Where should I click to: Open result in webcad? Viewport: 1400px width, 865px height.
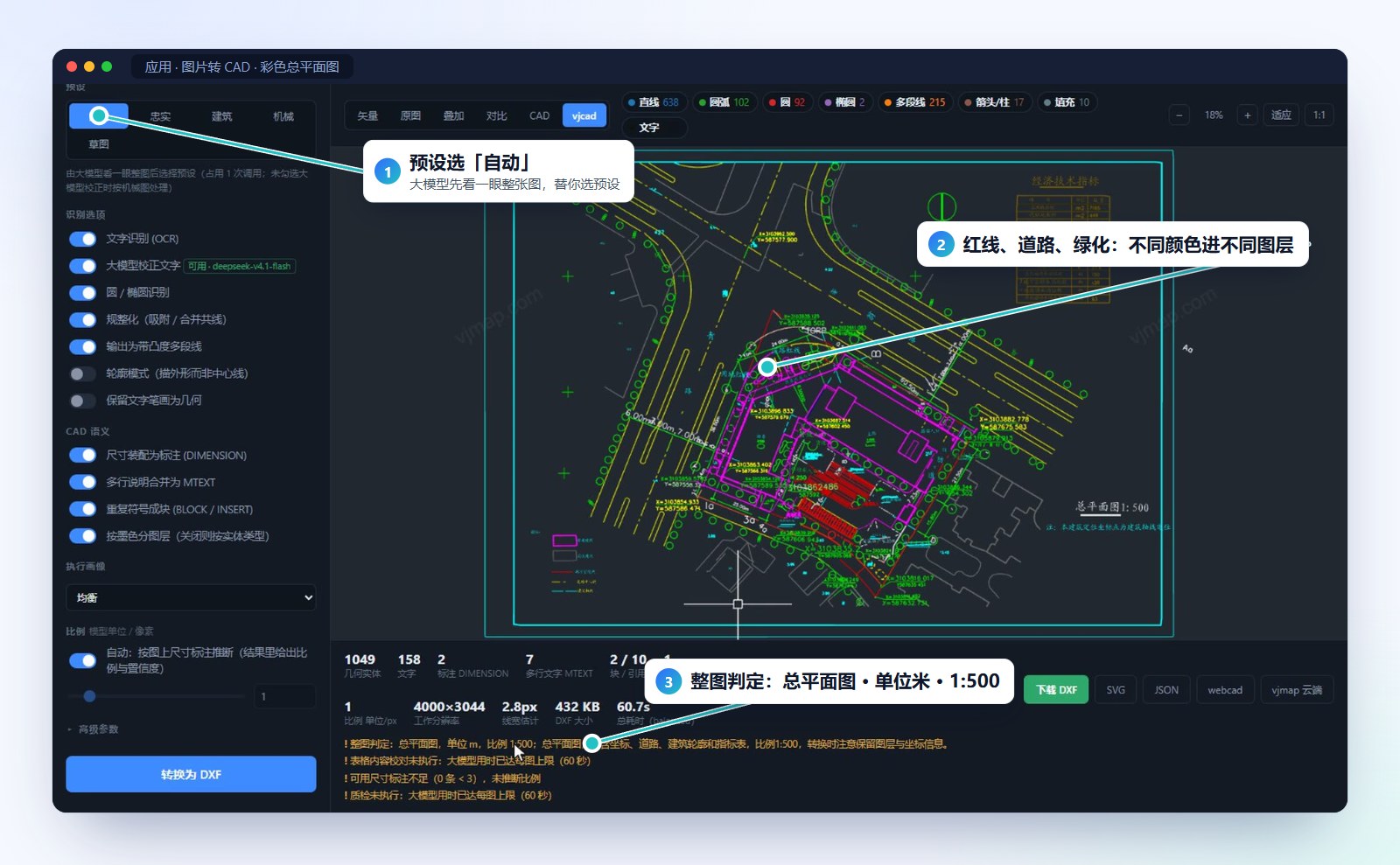pos(1225,690)
